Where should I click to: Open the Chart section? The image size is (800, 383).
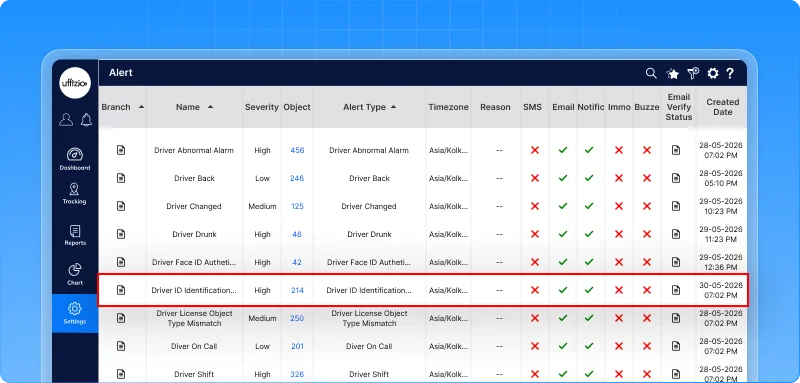point(74,274)
